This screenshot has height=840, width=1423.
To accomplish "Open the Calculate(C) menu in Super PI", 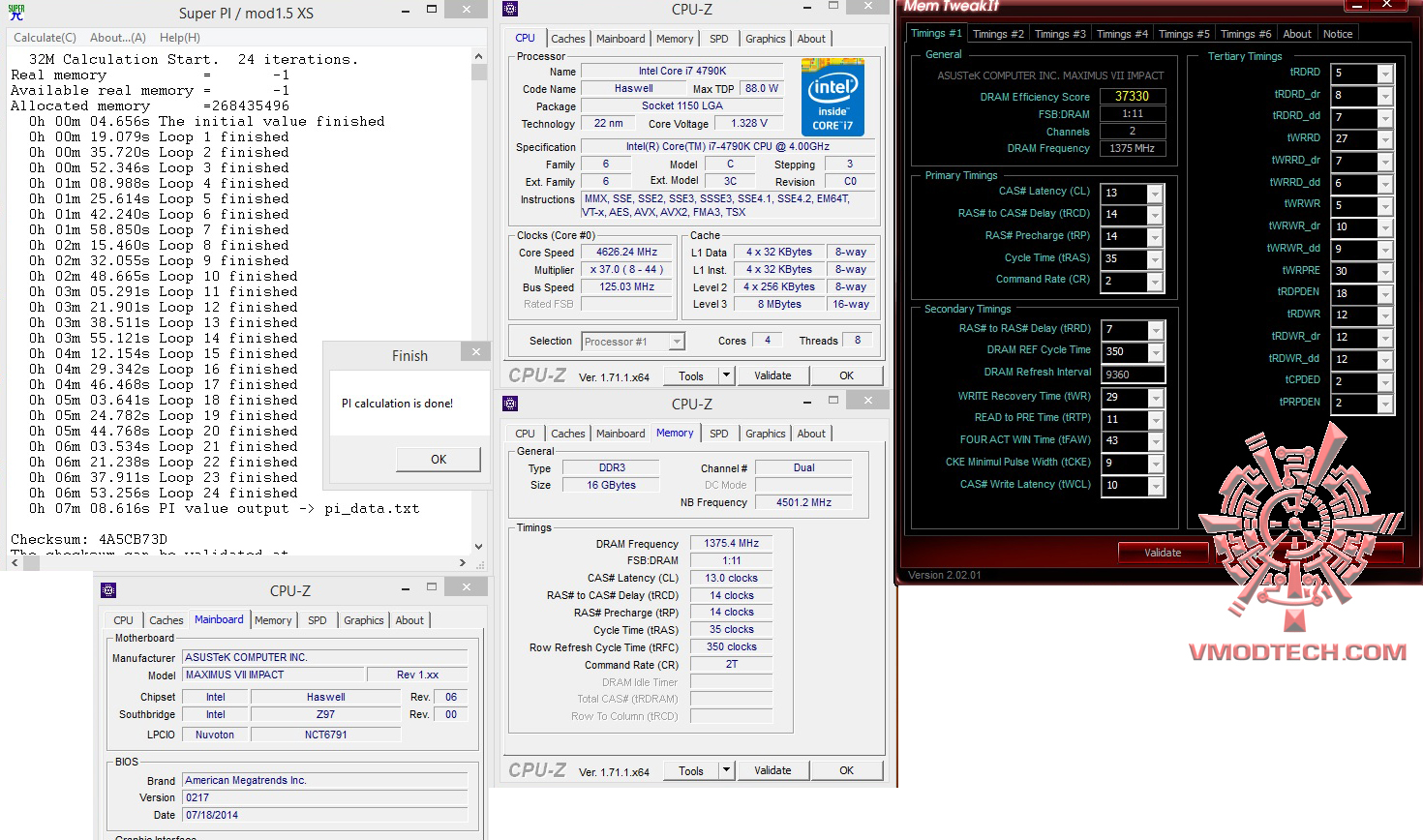I will pos(45,38).
